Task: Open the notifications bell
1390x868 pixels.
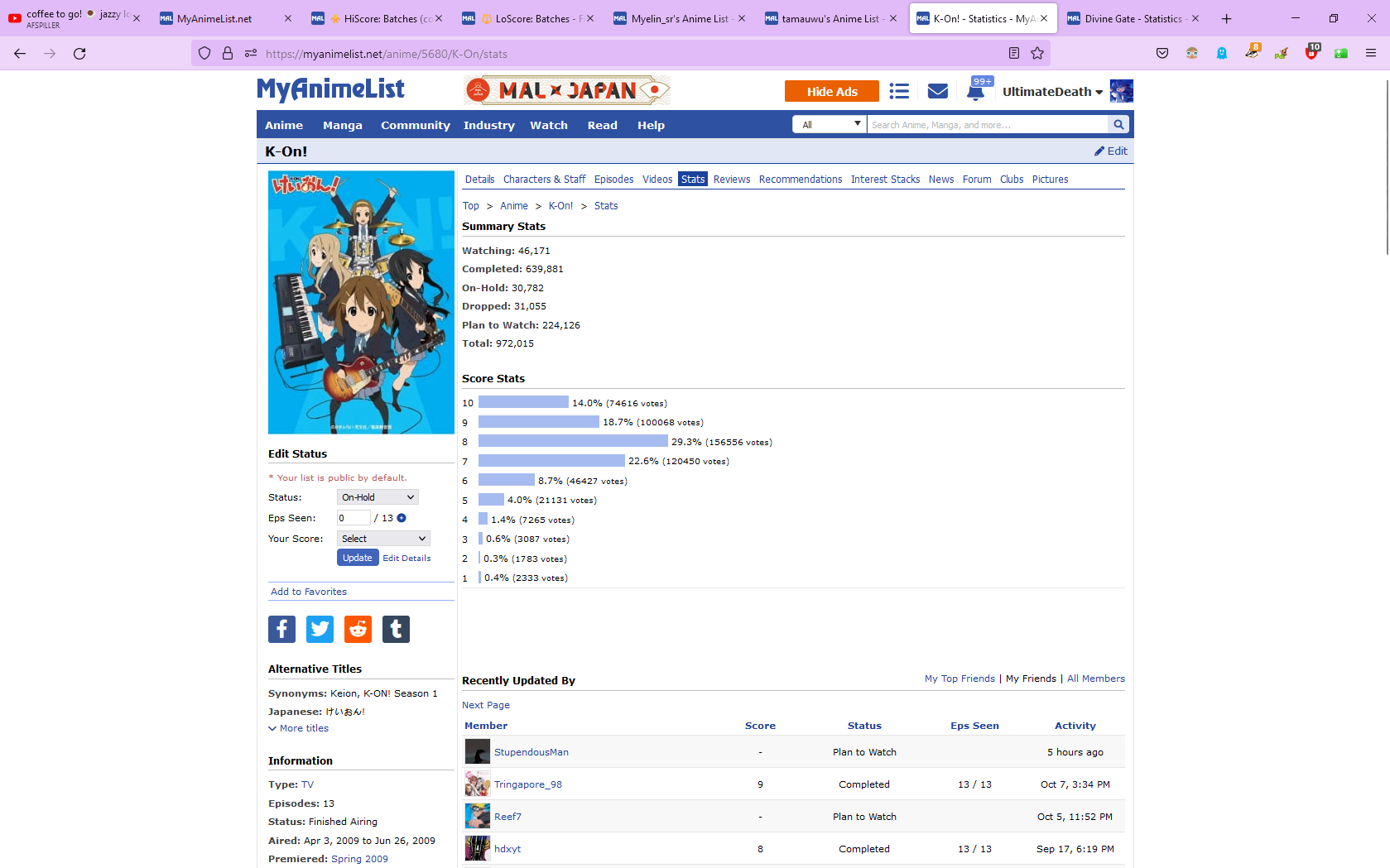Action: point(975,92)
